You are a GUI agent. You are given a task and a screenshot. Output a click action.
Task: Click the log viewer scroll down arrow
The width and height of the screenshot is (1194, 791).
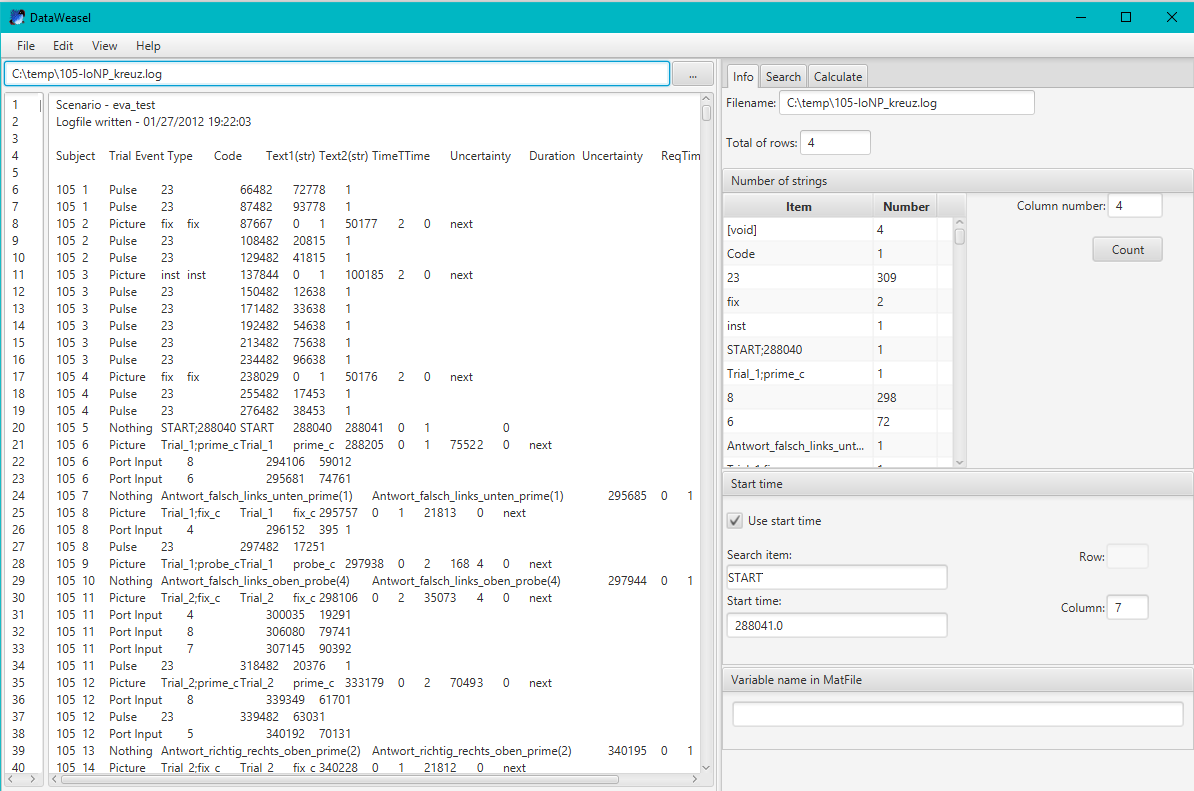coord(706,767)
